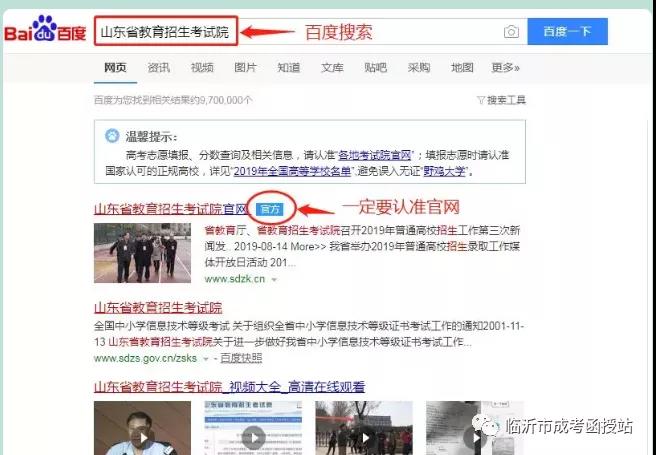Select the 网页 tab
This screenshot has height=455, width=656.
click(115, 67)
